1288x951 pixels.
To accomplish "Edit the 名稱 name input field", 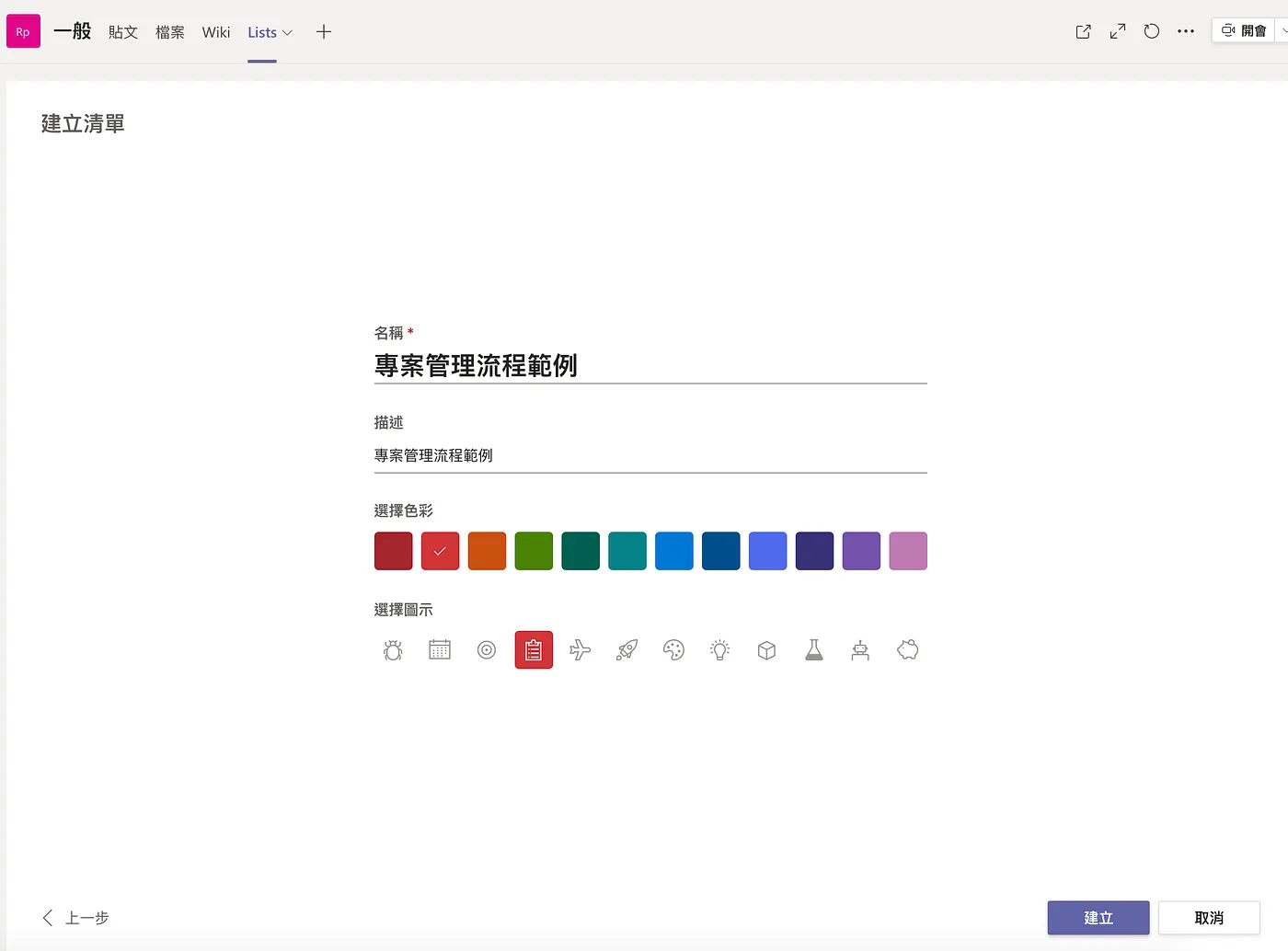I will [x=650, y=366].
